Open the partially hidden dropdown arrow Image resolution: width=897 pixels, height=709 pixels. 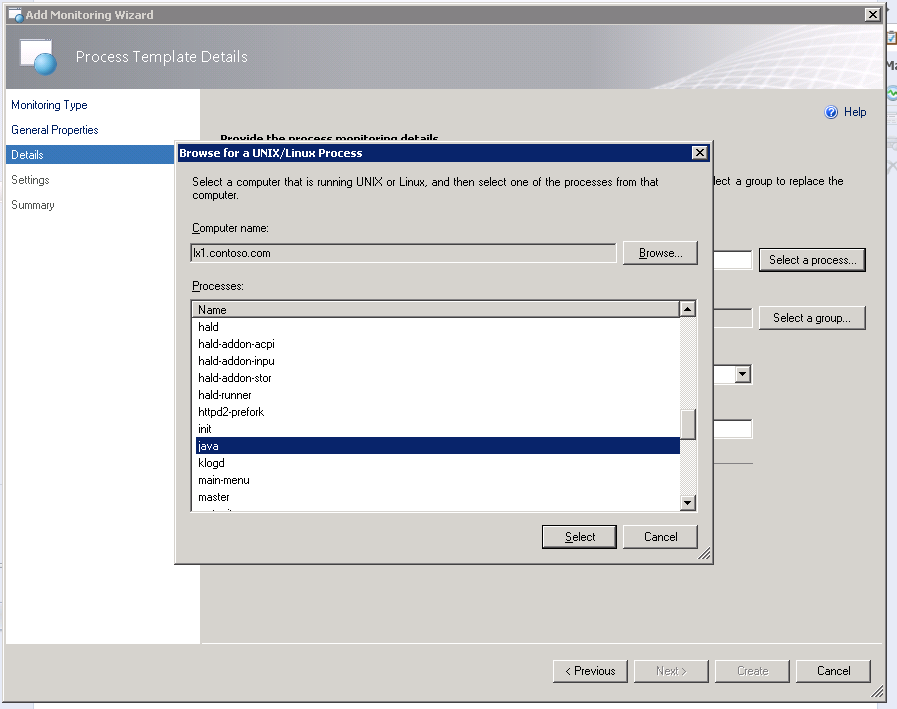(742, 375)
